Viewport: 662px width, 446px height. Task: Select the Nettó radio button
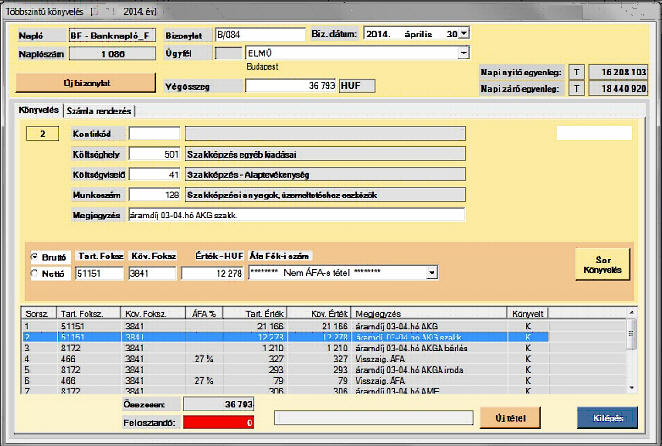35,274
